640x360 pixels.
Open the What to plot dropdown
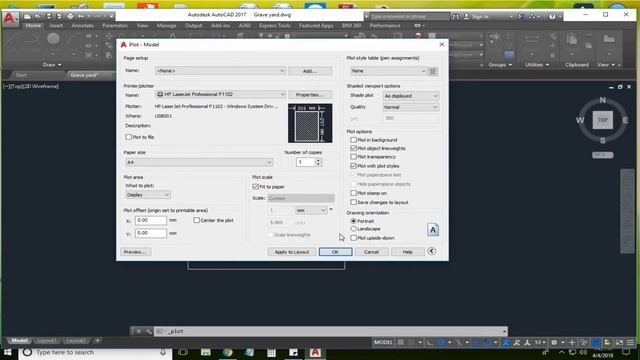coord(148,195)
